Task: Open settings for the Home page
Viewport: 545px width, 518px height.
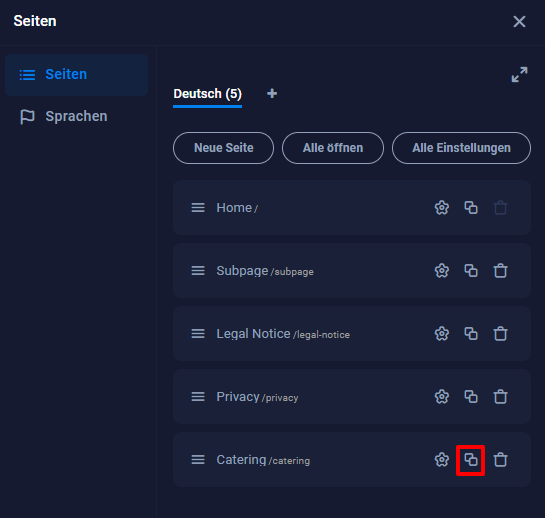Action: tap(442, 208)
